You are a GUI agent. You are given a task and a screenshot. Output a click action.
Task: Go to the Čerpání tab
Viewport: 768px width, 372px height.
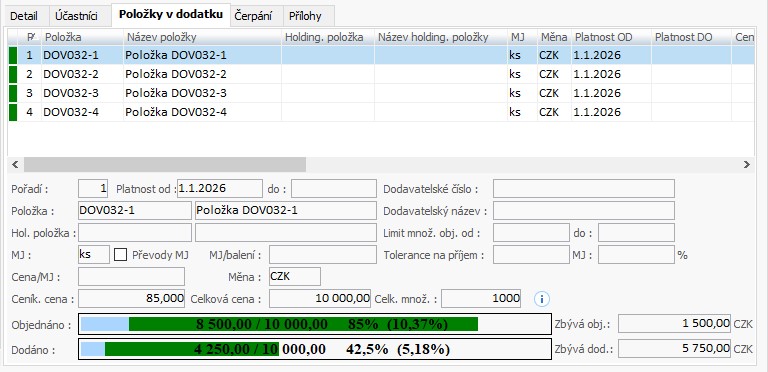click(x=253, y=16)
